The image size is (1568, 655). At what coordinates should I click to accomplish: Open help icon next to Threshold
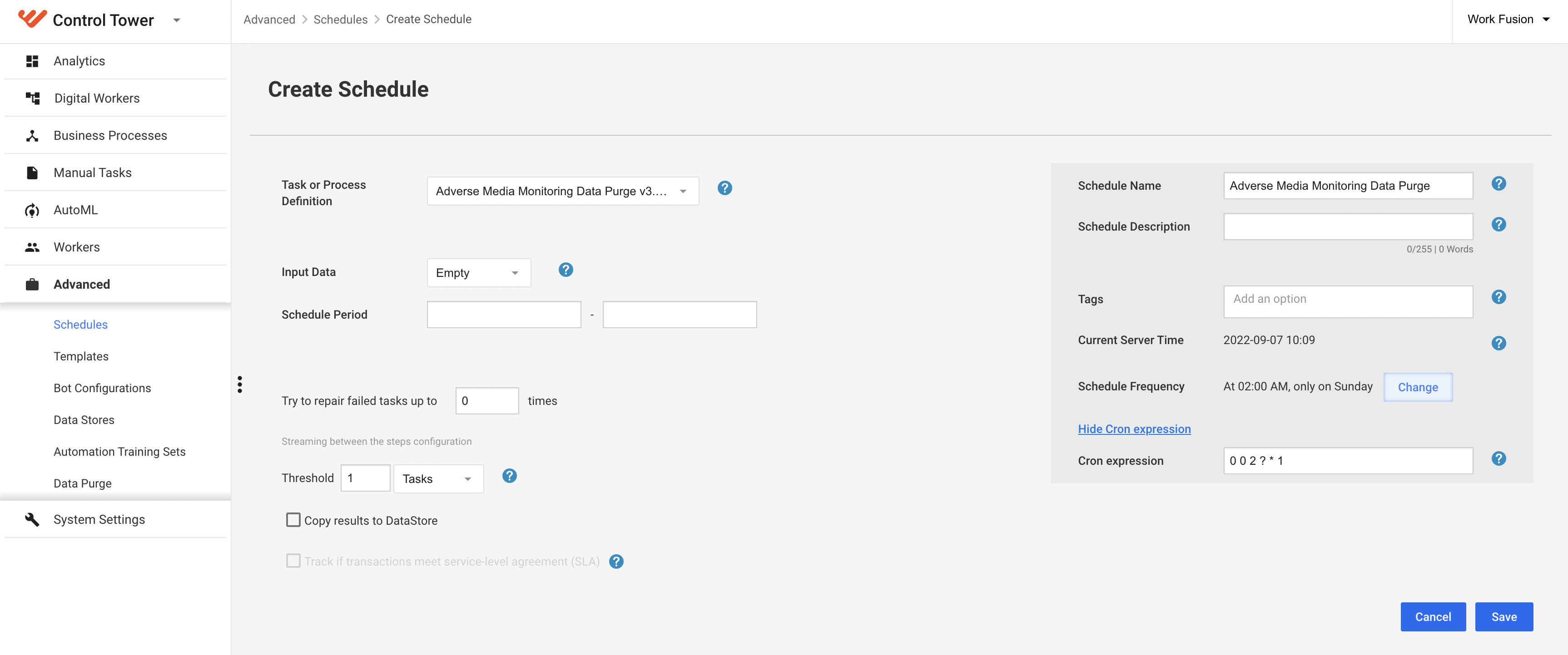(510, 476)
